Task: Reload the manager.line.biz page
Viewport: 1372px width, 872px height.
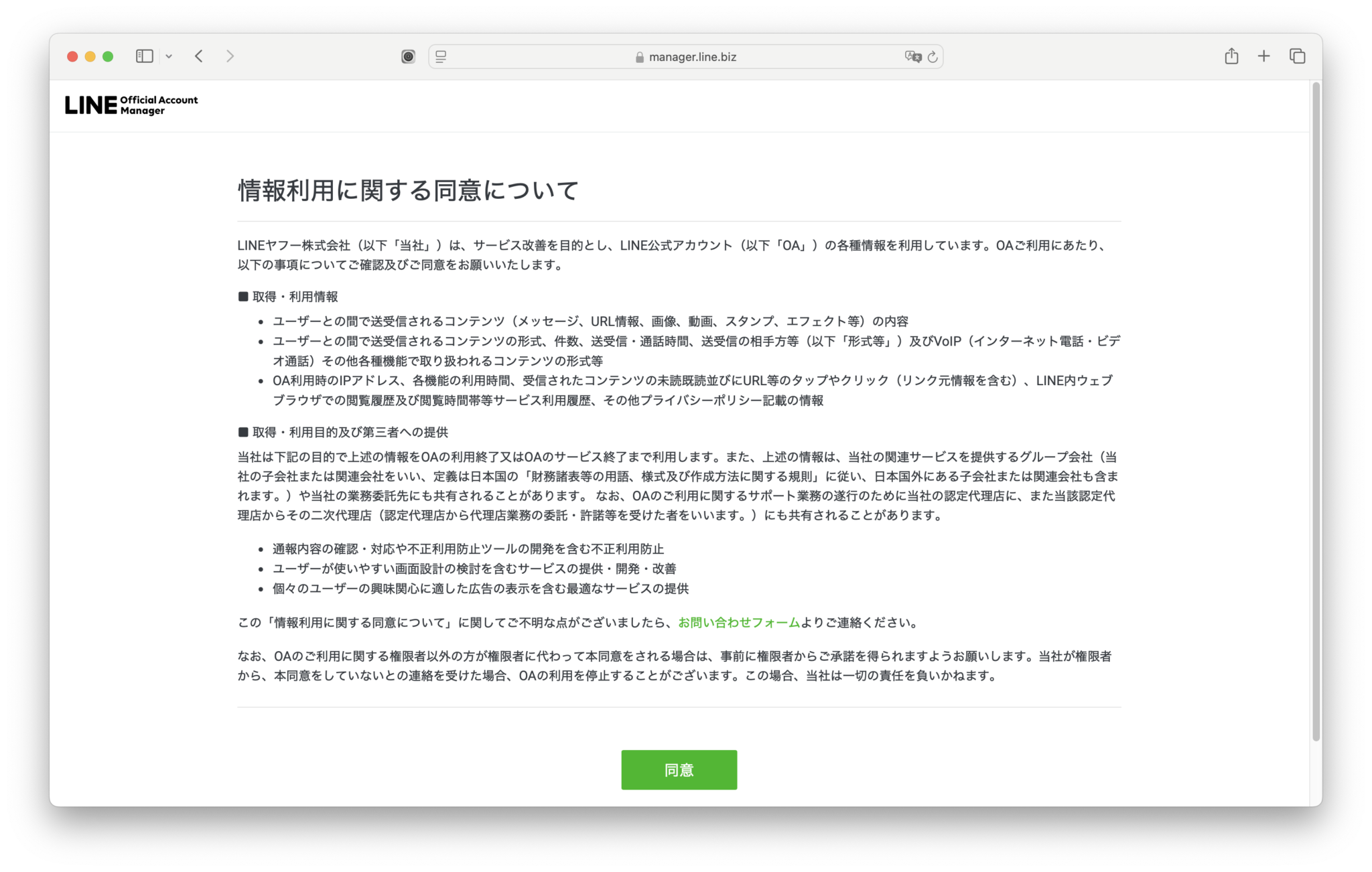Action: (932, 57)
